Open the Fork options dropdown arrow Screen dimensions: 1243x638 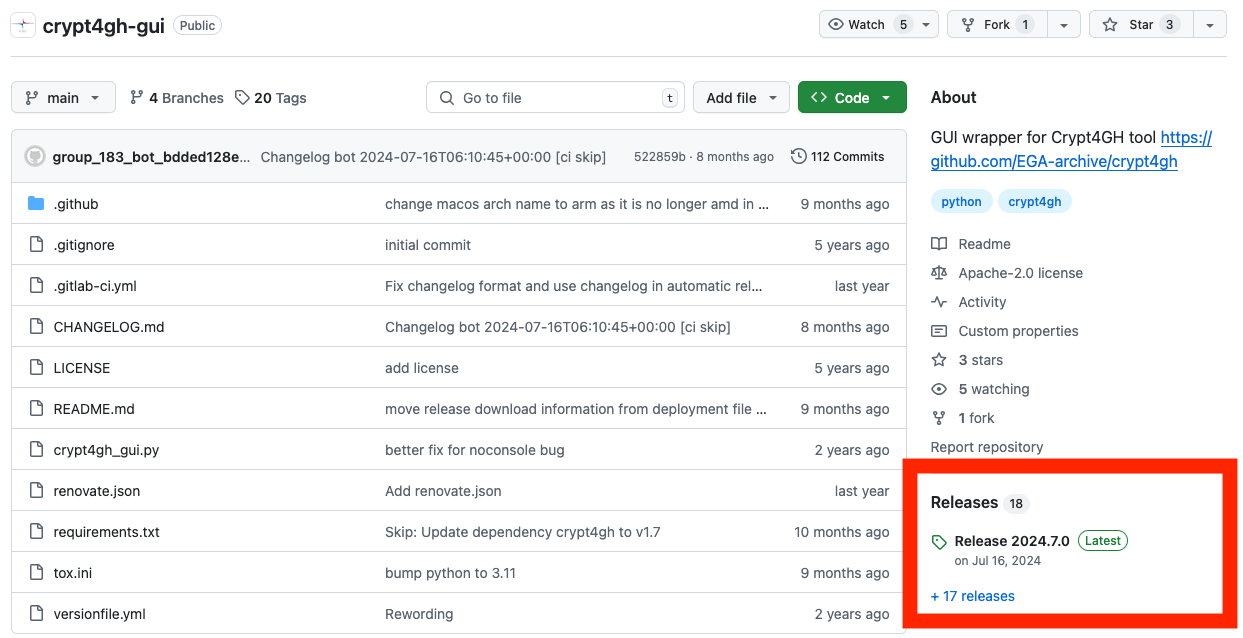tap(1063, 25)
